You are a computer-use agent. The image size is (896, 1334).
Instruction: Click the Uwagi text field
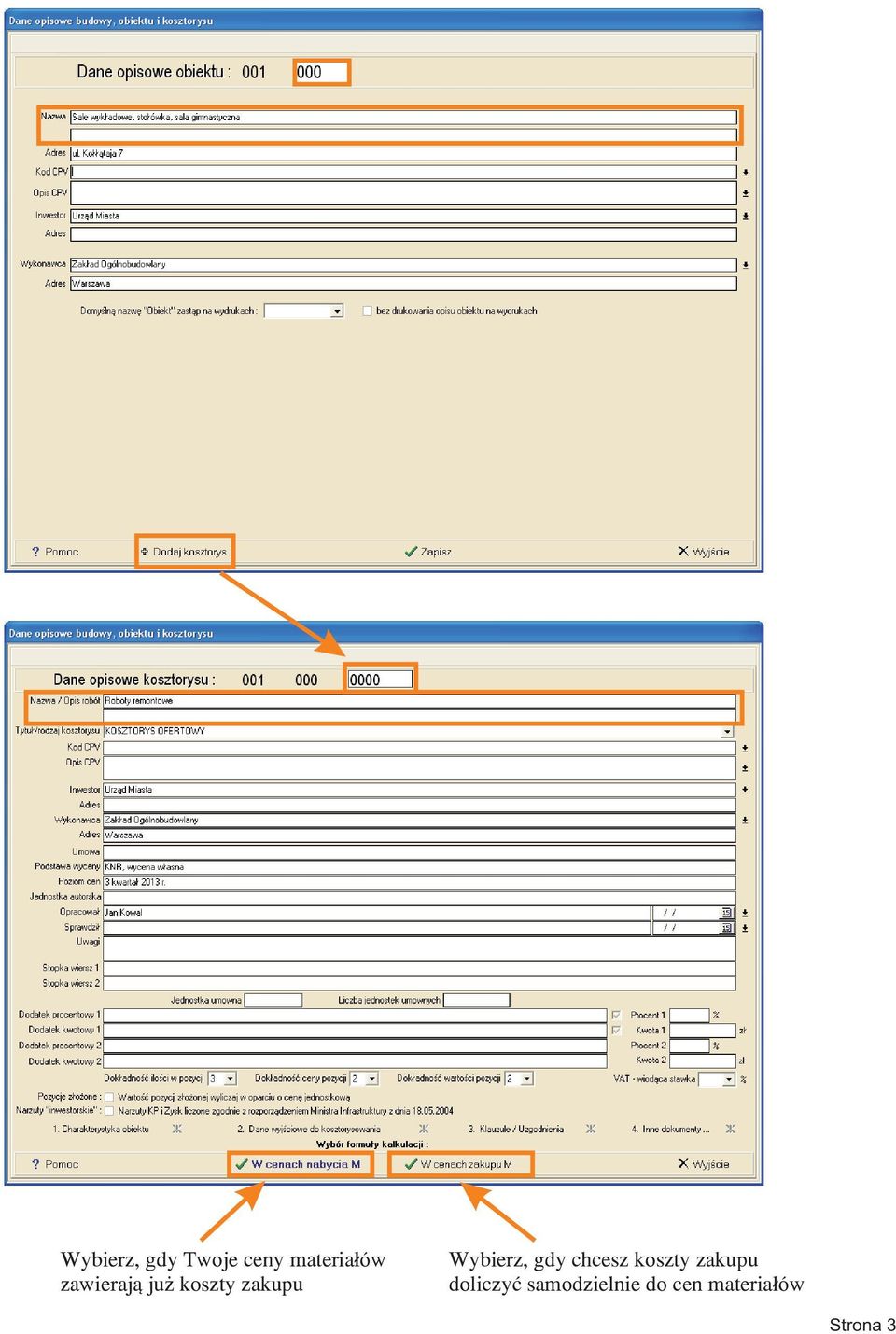click(419, 948)
